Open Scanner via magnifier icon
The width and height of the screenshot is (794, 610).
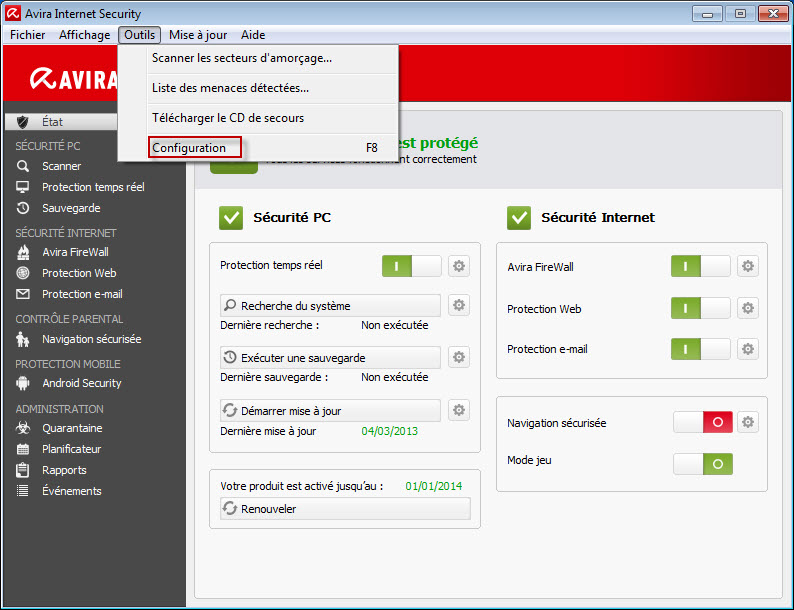[23, 166]
